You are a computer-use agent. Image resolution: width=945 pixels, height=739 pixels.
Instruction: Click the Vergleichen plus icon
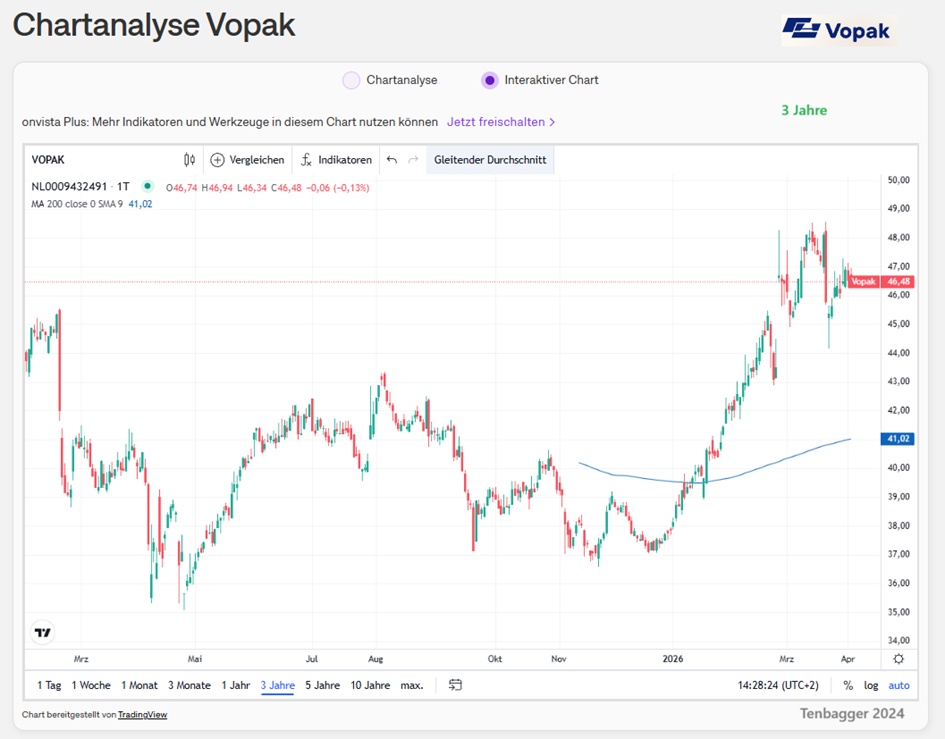tap(217, 160)
